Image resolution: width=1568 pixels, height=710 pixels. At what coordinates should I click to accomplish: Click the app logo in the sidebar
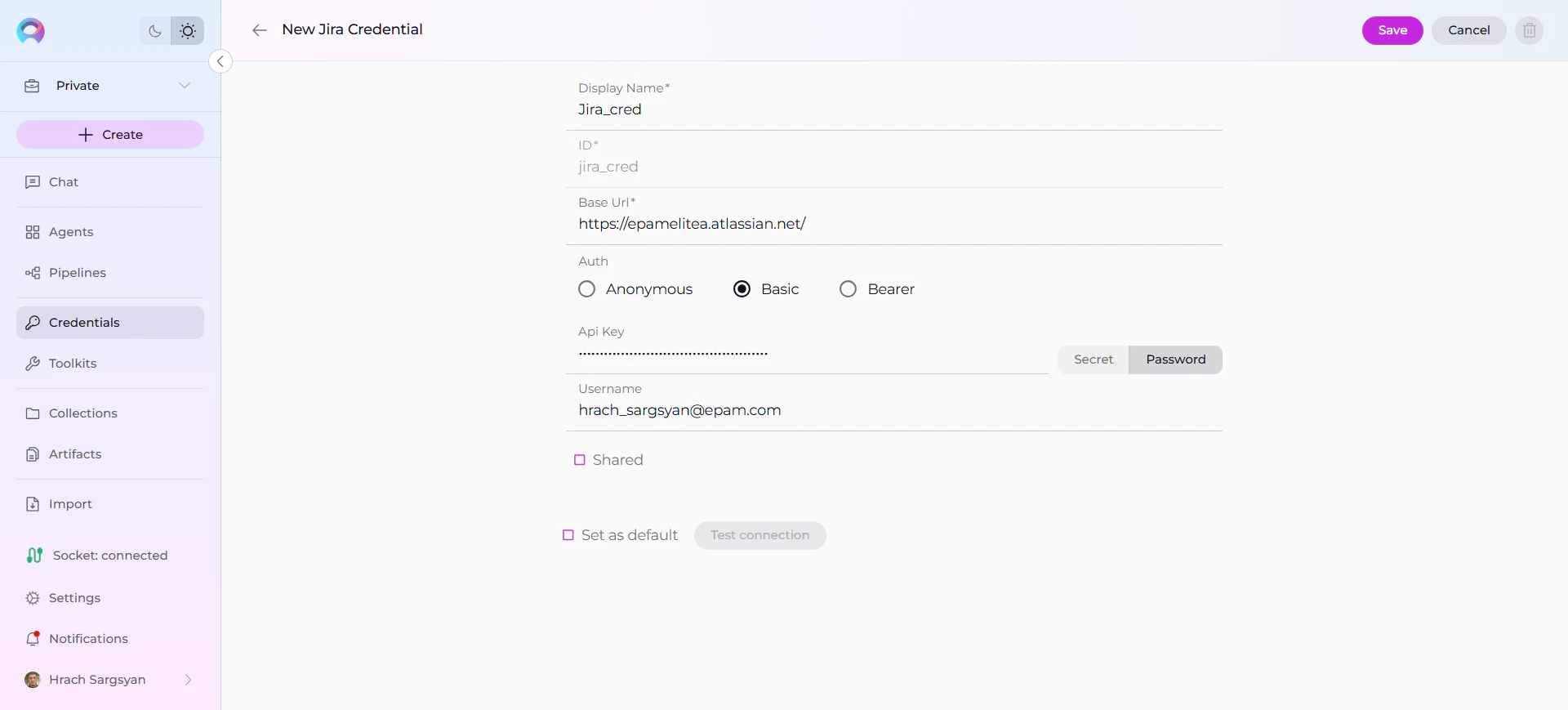(30, 31)
